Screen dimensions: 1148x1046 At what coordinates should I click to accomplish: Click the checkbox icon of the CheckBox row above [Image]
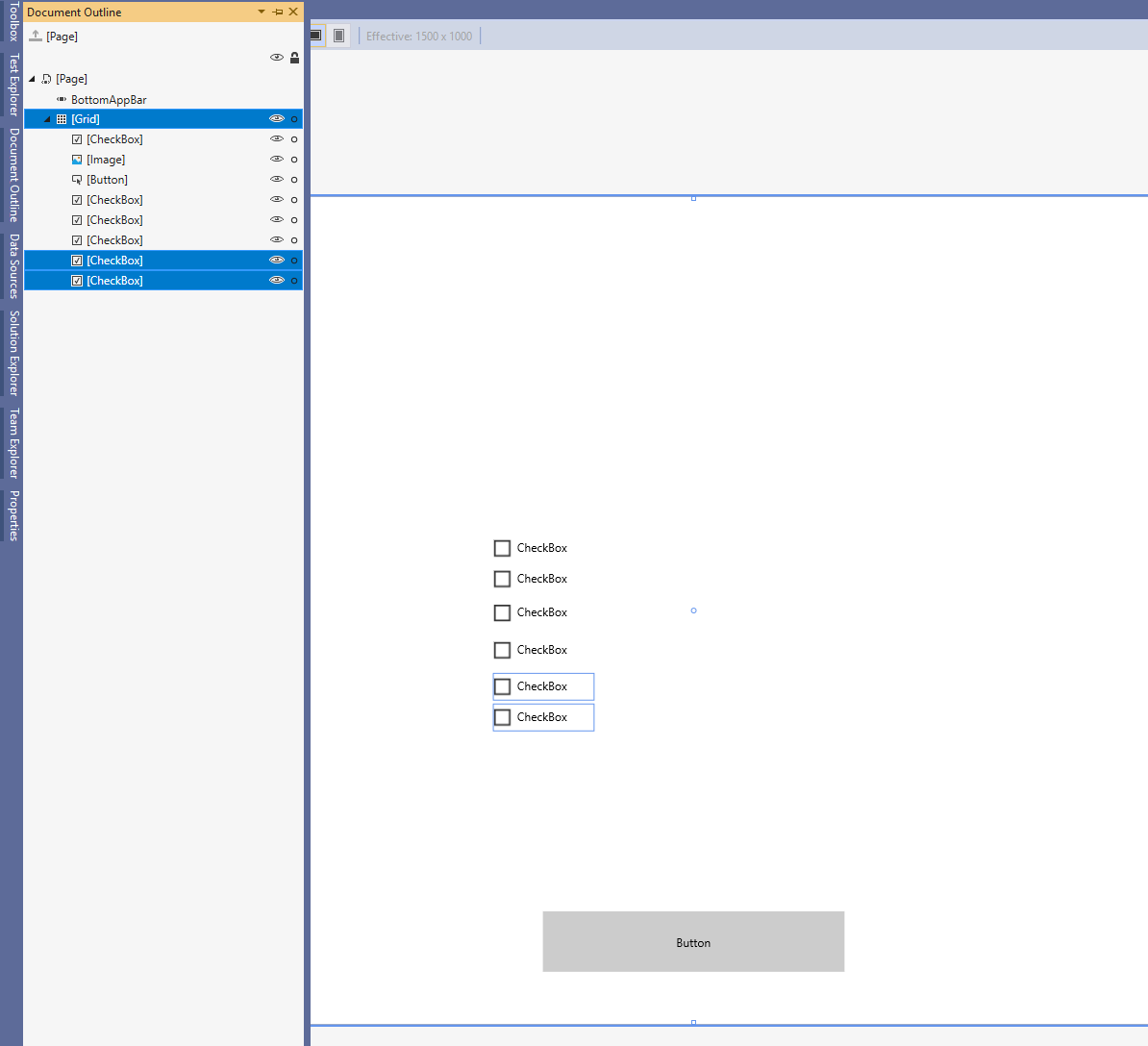click(x=77, y=139)
